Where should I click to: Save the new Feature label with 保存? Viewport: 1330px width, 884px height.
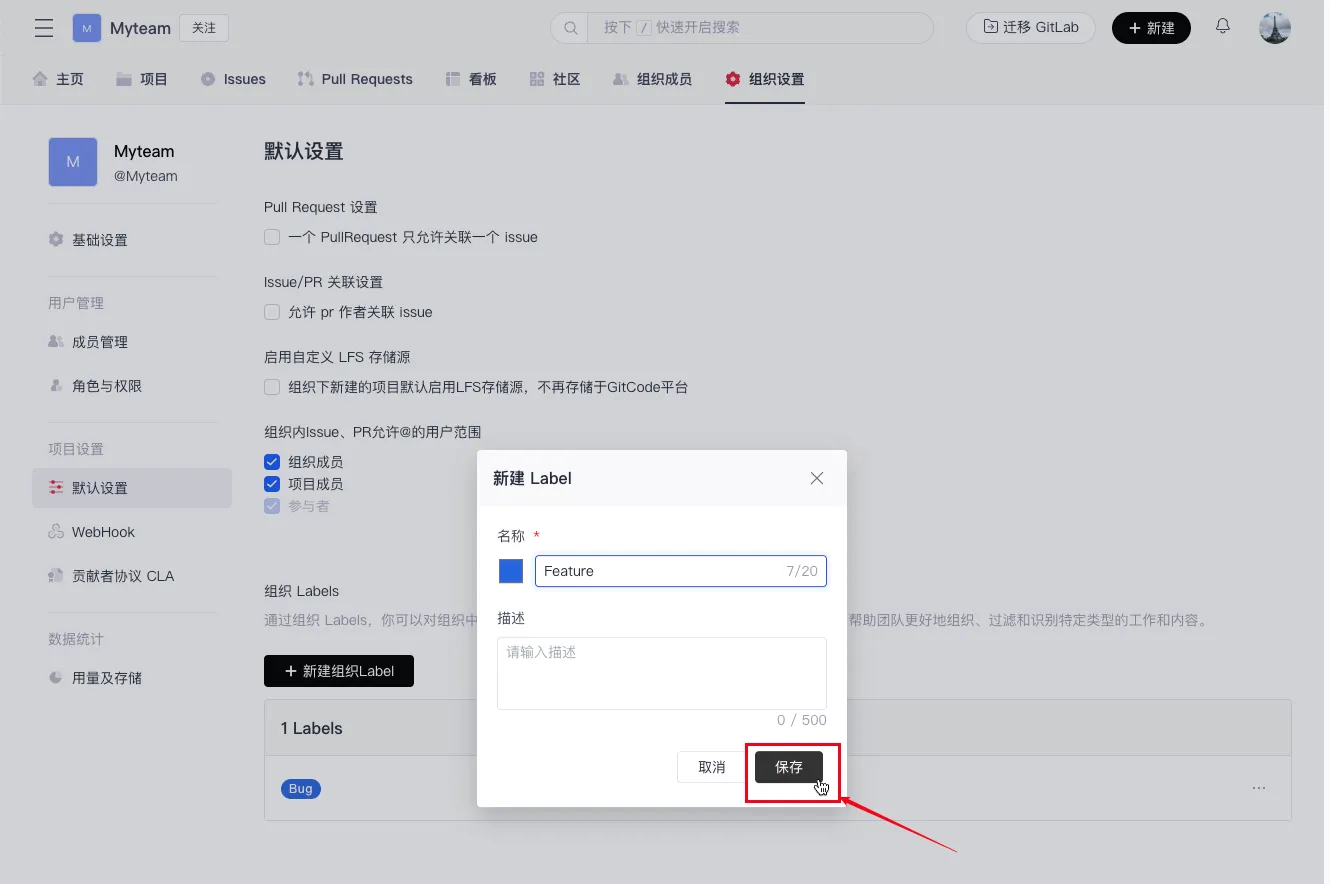[788, 767]
